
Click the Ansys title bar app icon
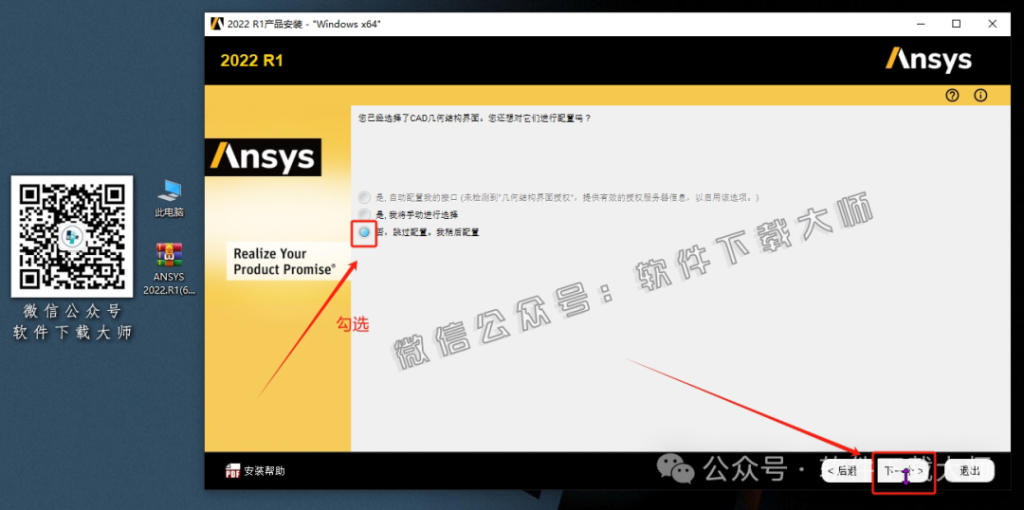click(x=217, y=24)
